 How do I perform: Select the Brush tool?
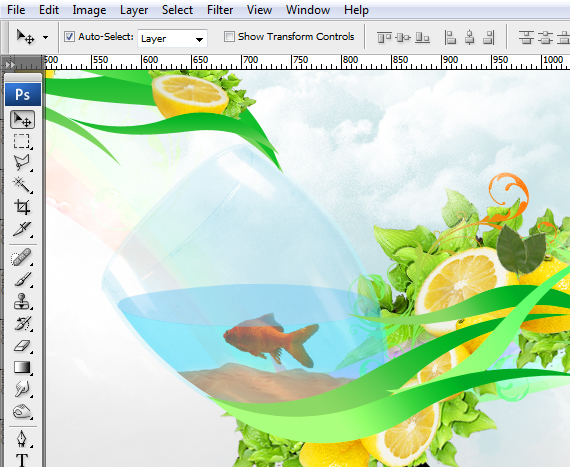tap(22, 280)
